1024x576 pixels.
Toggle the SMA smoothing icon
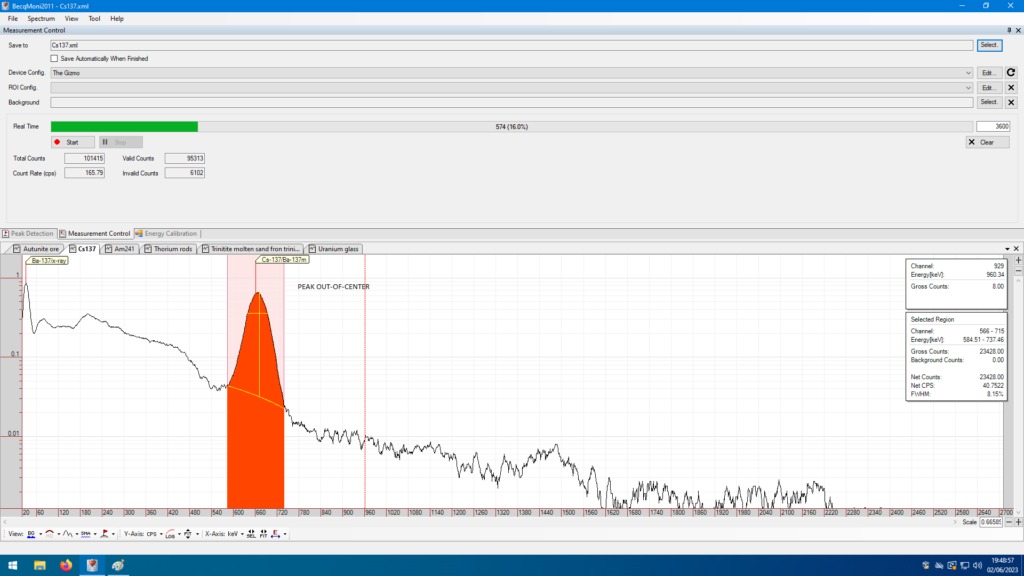coord(86,534)
